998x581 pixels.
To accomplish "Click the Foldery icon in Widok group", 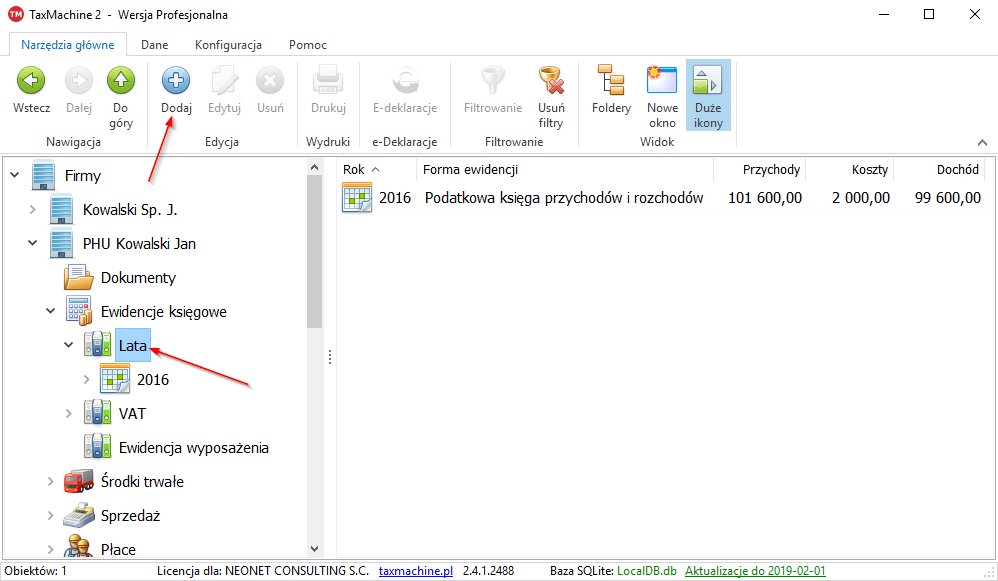I will click(x=610, y=82).
